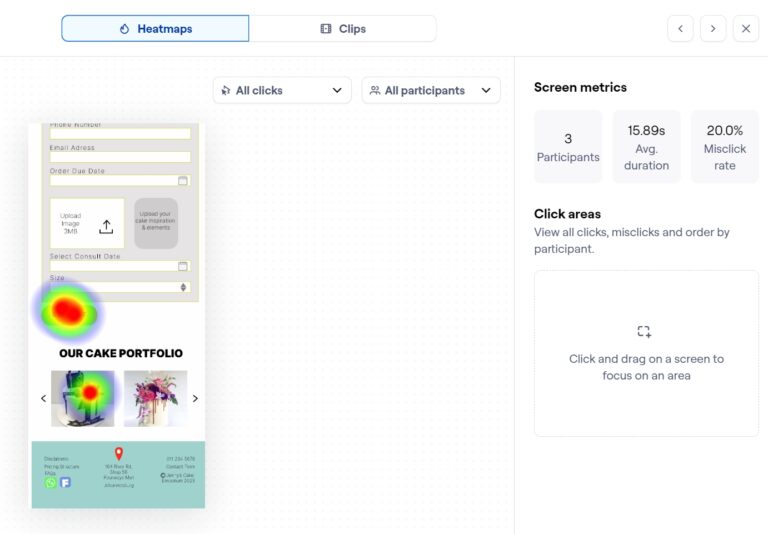
Task: Expand the All clicks dropdown
Action: pyautogui.click(x=282, y=90)
